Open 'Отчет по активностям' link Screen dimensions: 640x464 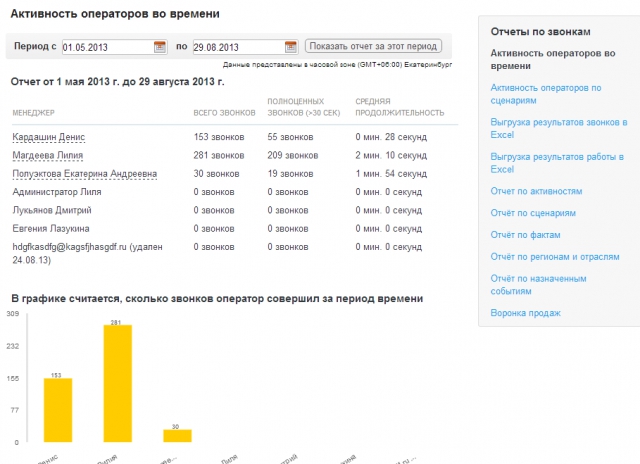tap(536, 191)
